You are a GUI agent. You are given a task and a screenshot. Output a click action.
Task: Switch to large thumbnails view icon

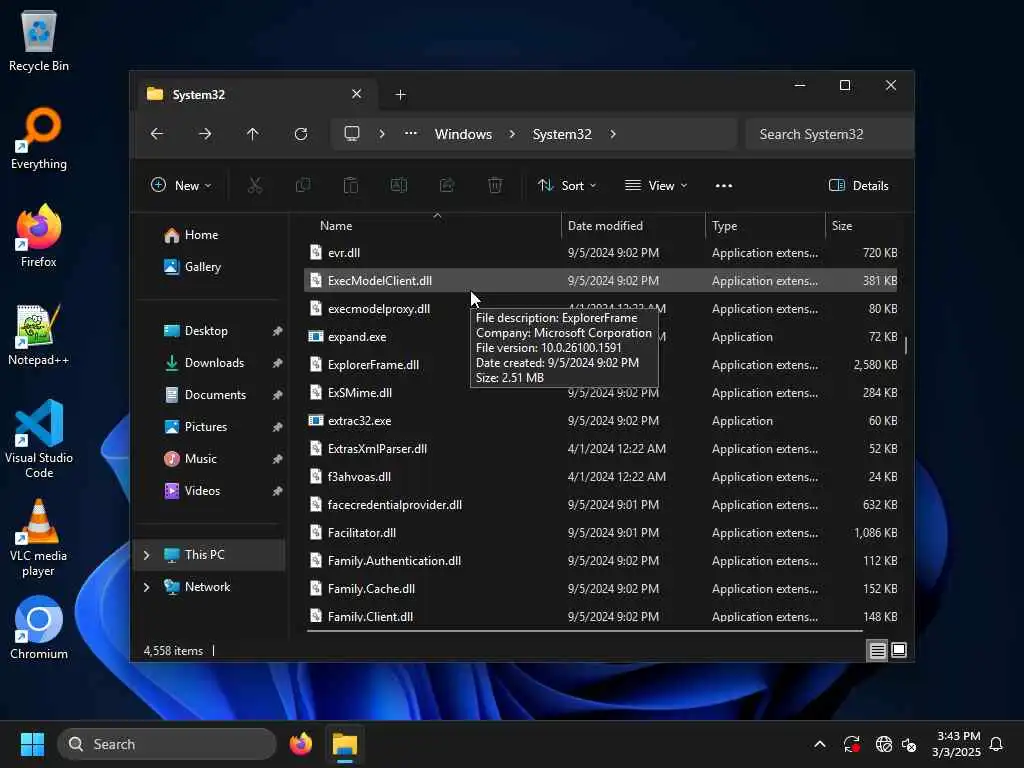[899, 650]
